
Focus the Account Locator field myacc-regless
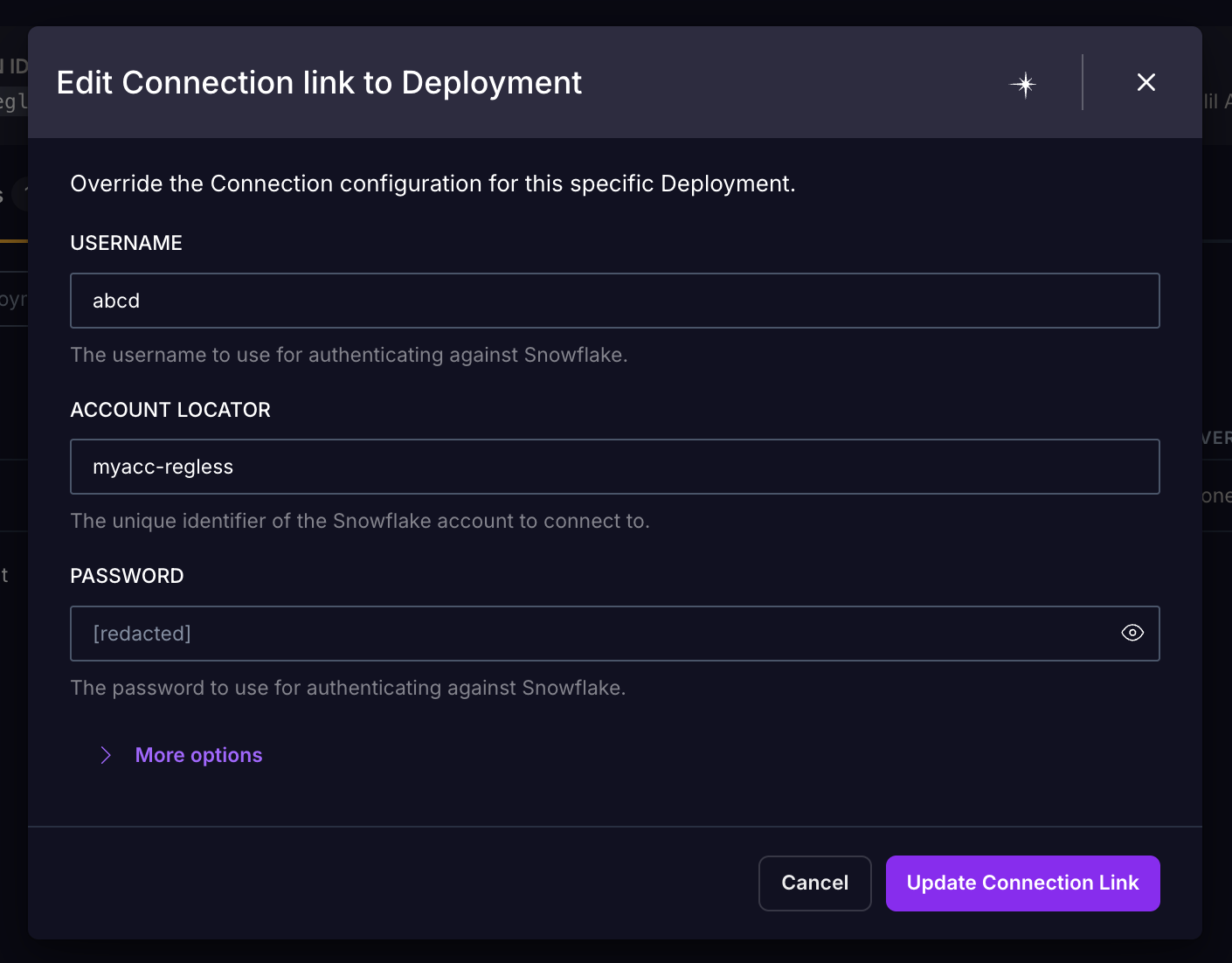(615, 467)
